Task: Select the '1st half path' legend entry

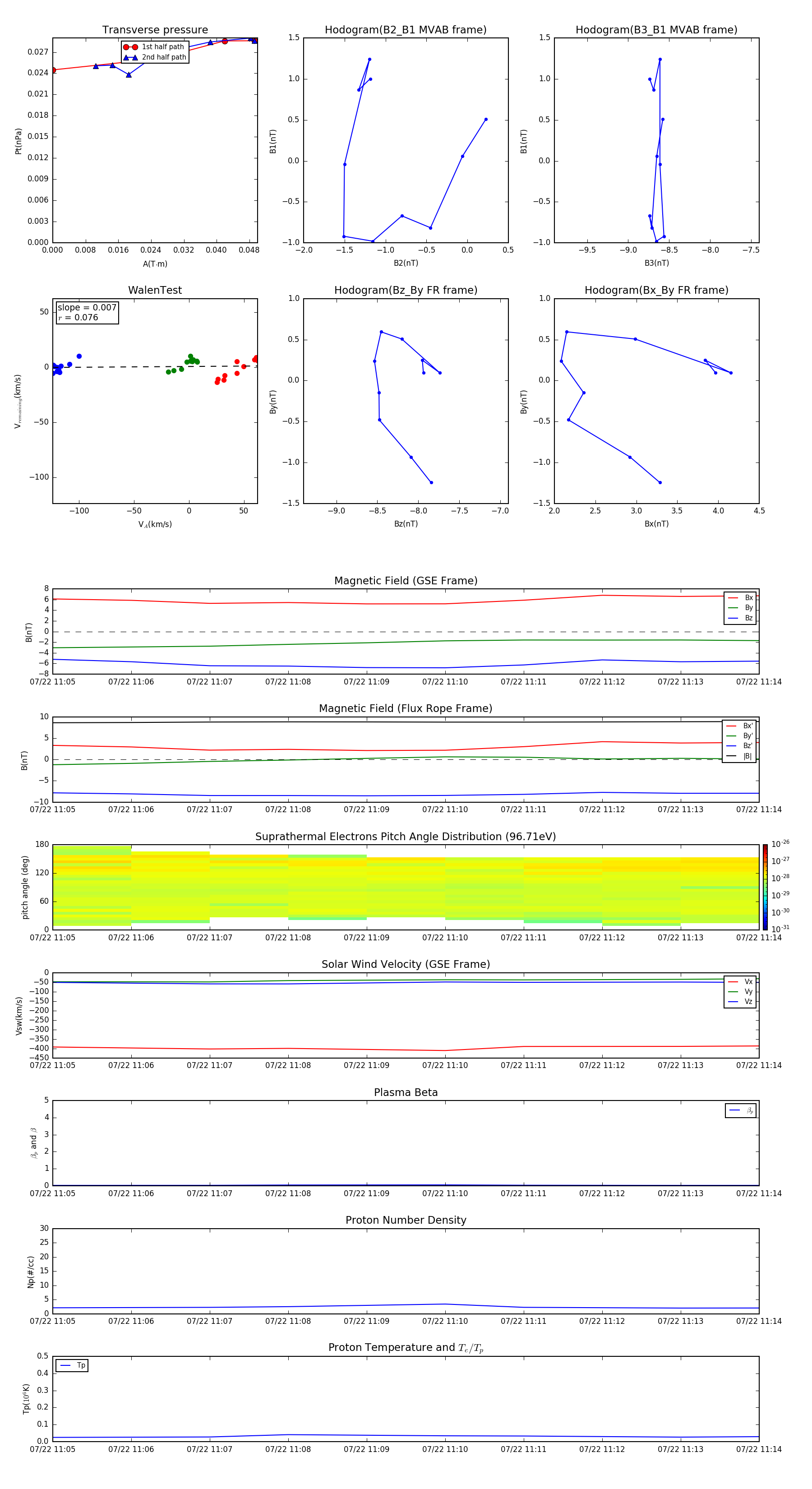Action: pyautogui.click(x=154, y=47)
